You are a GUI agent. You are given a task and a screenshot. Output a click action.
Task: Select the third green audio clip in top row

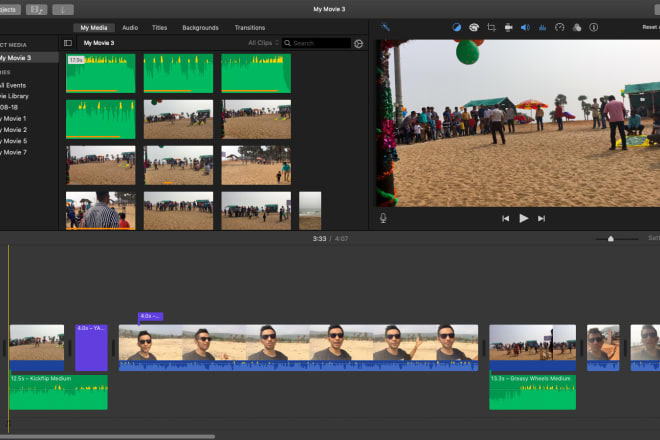[256, 73]
